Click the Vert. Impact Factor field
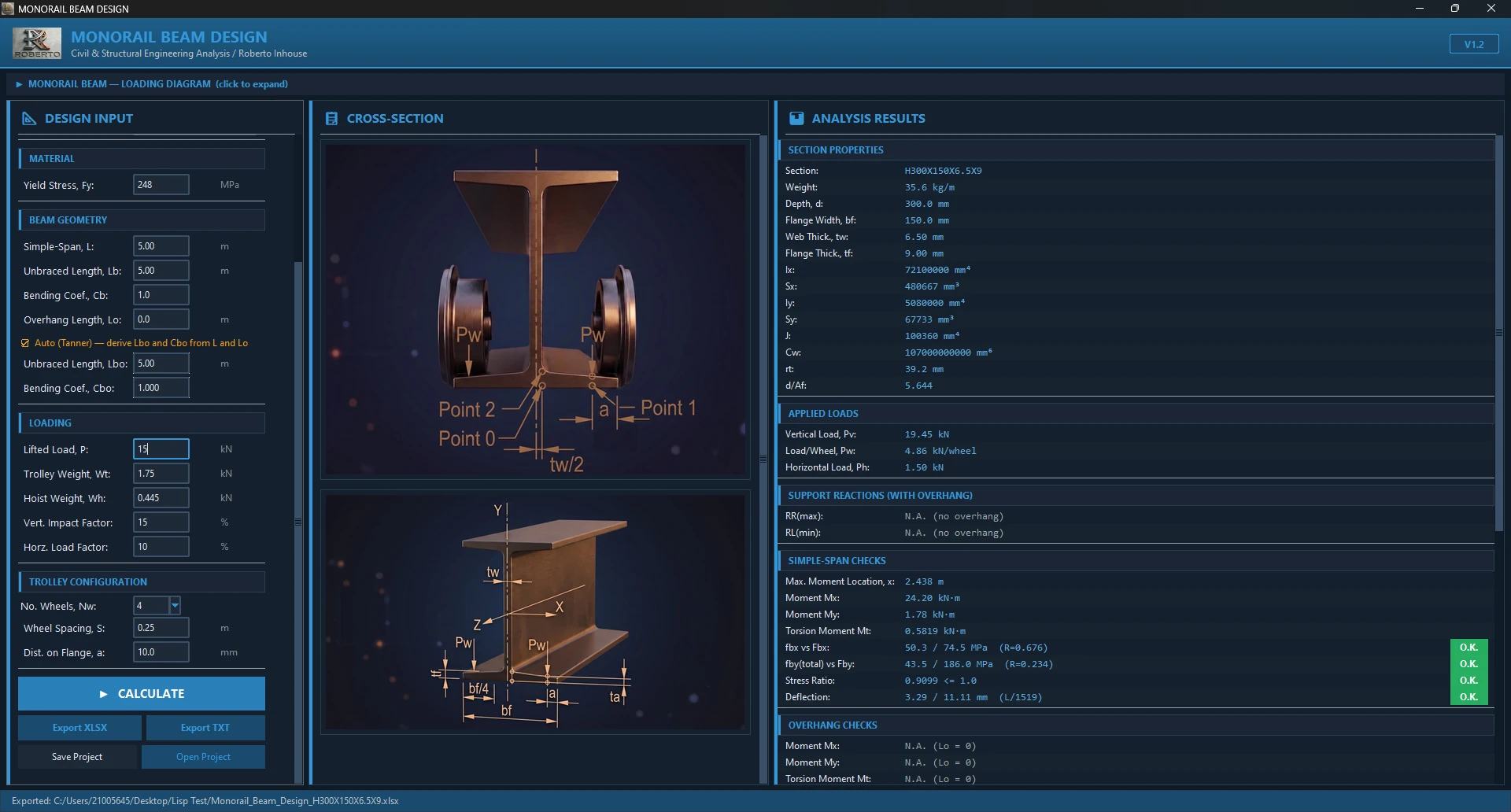Image resolution: width=1511 pixels, height=812 pixels. [161, 522]
